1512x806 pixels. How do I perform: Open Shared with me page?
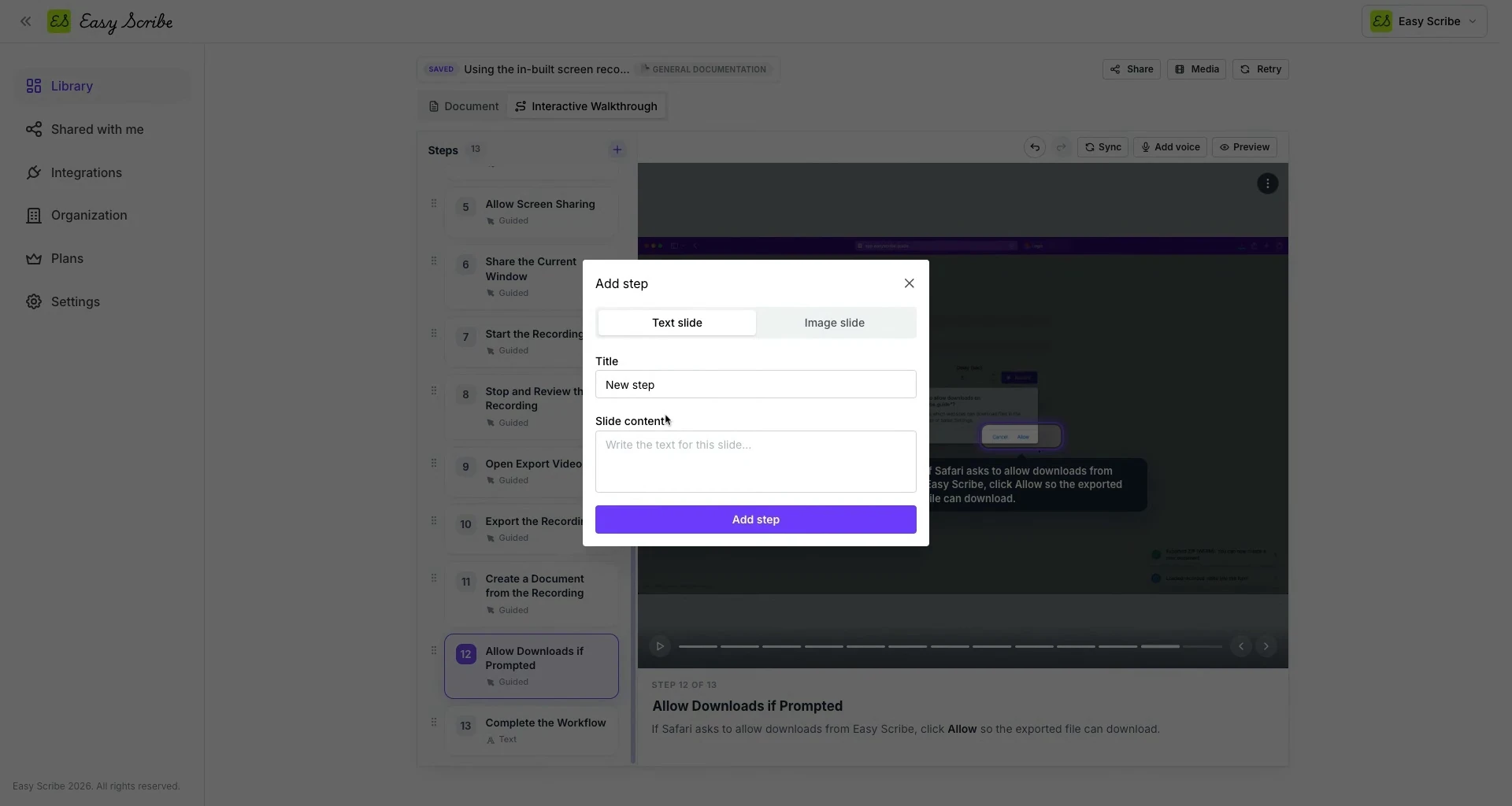point(103,129)
